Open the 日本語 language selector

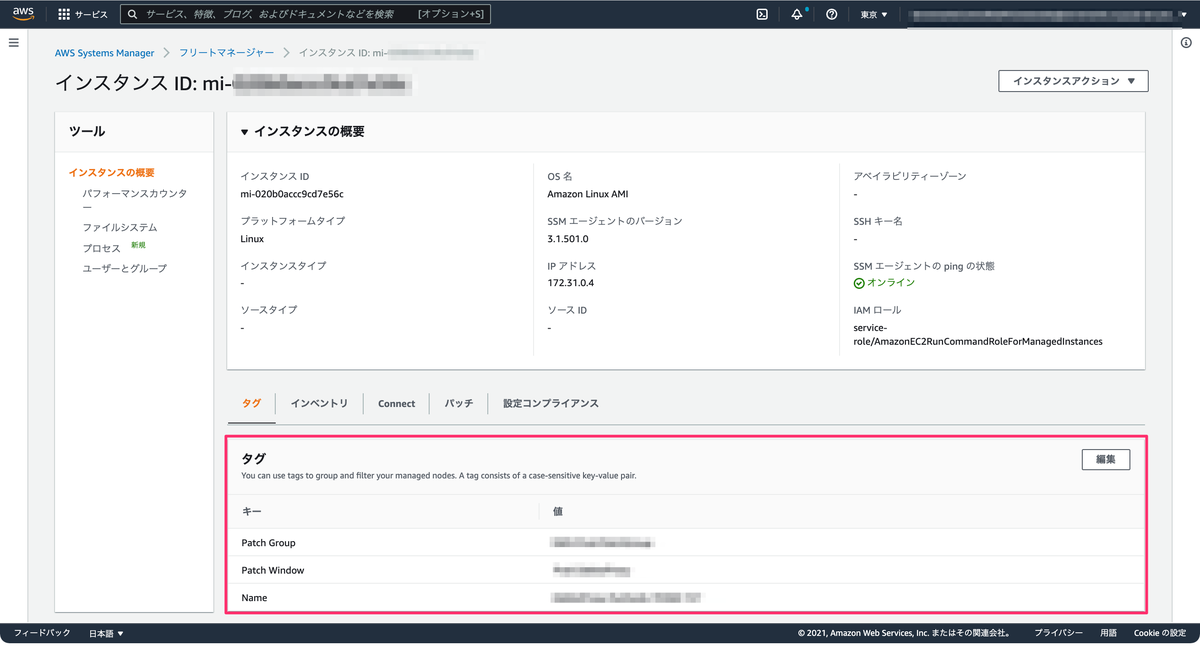click(x=107, y=633)
